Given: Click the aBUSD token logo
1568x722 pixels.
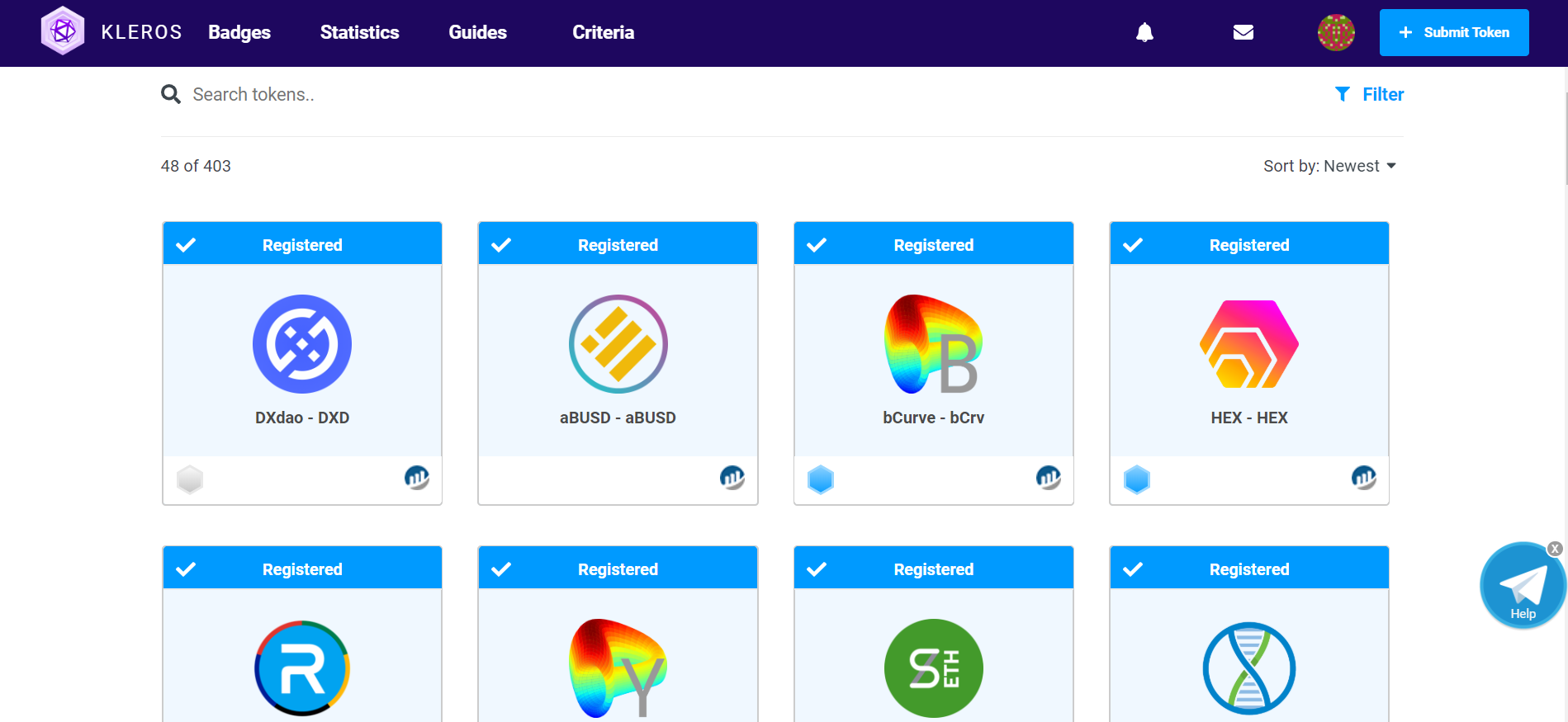Looking at the screenshot, I should [618, 344].
